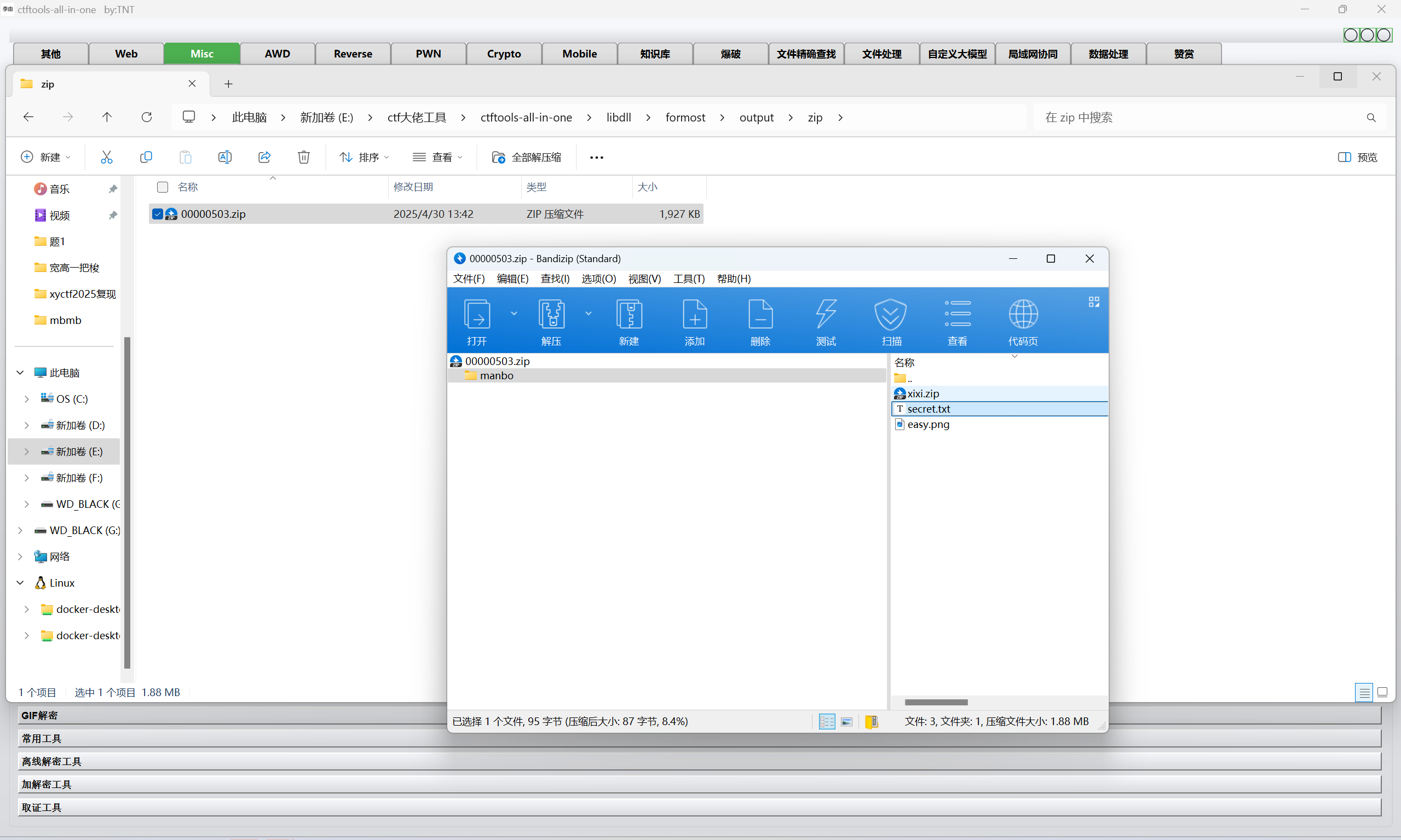Click the Rename icon in Explorer toolbar

[x=225, y=158]
